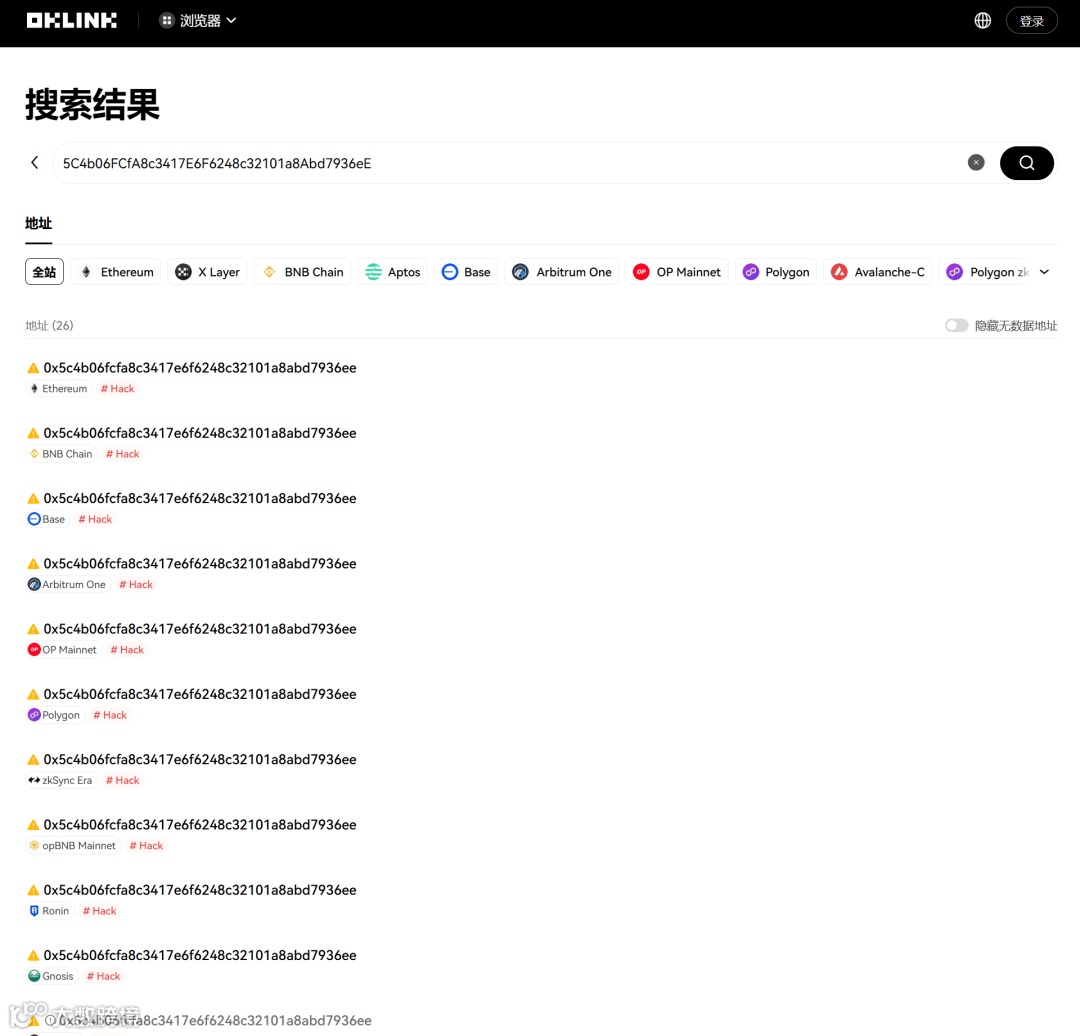
Task: Click # Hack label on Ethereum result
Action: point(118,388)
